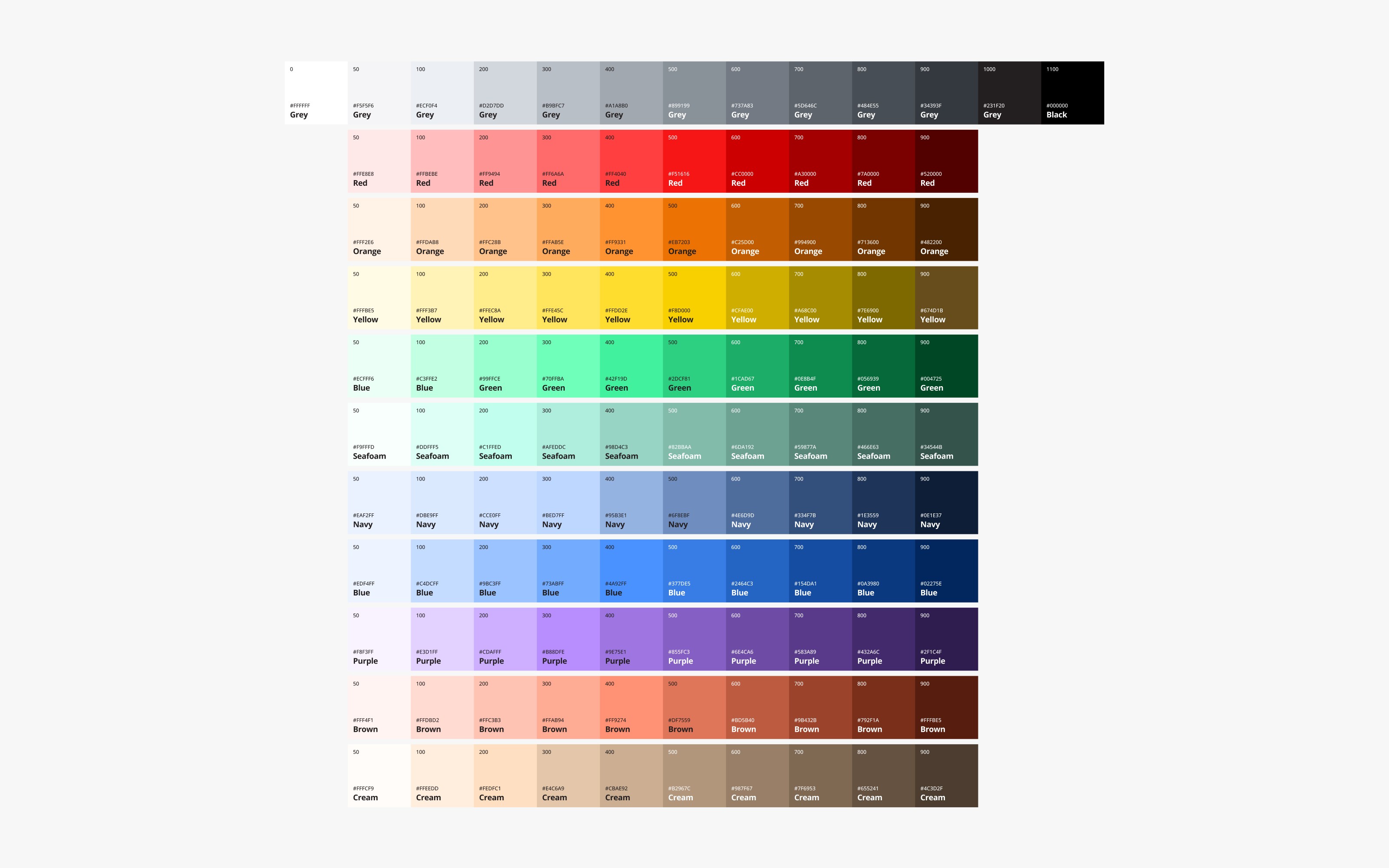Click the white #FFFFFF Grey 0 swatch

point(316,92)
